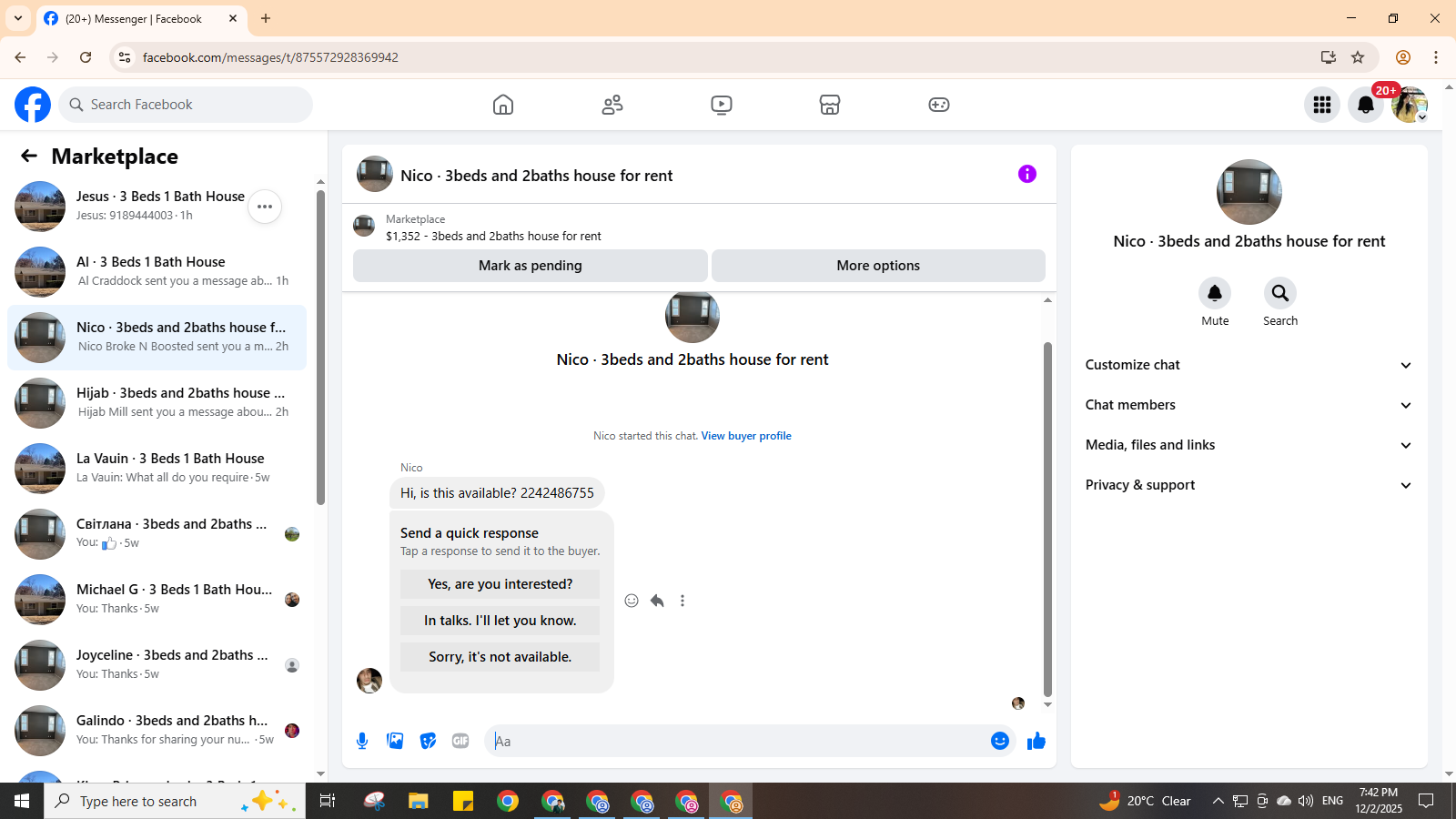Open notifications bell with 20+ badge

point(1366,105)
